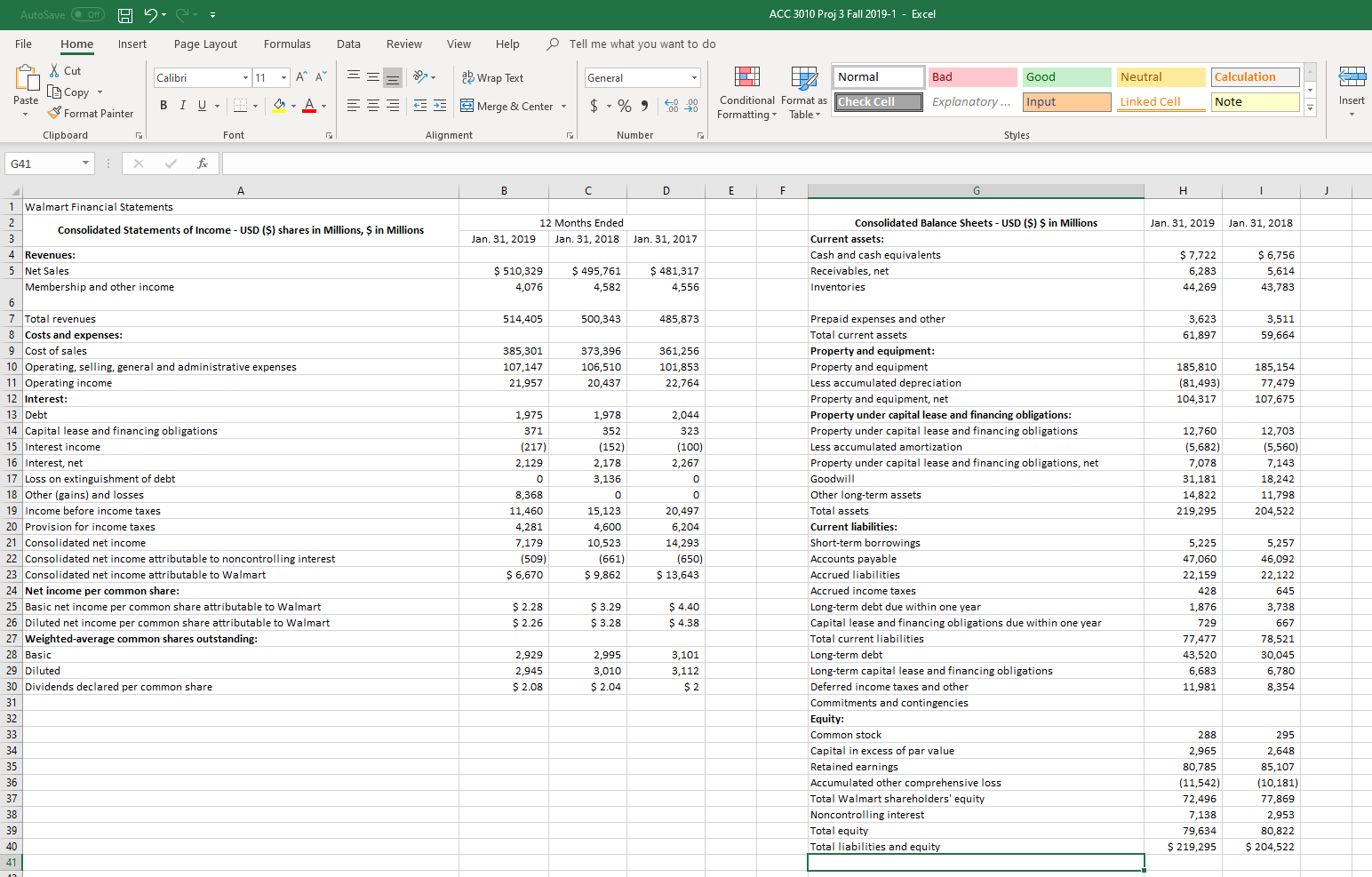Screen dimensions: 1372x877
Task: Open the General number format dropdown
Action: pyautogui.click(x=694, y=77)
